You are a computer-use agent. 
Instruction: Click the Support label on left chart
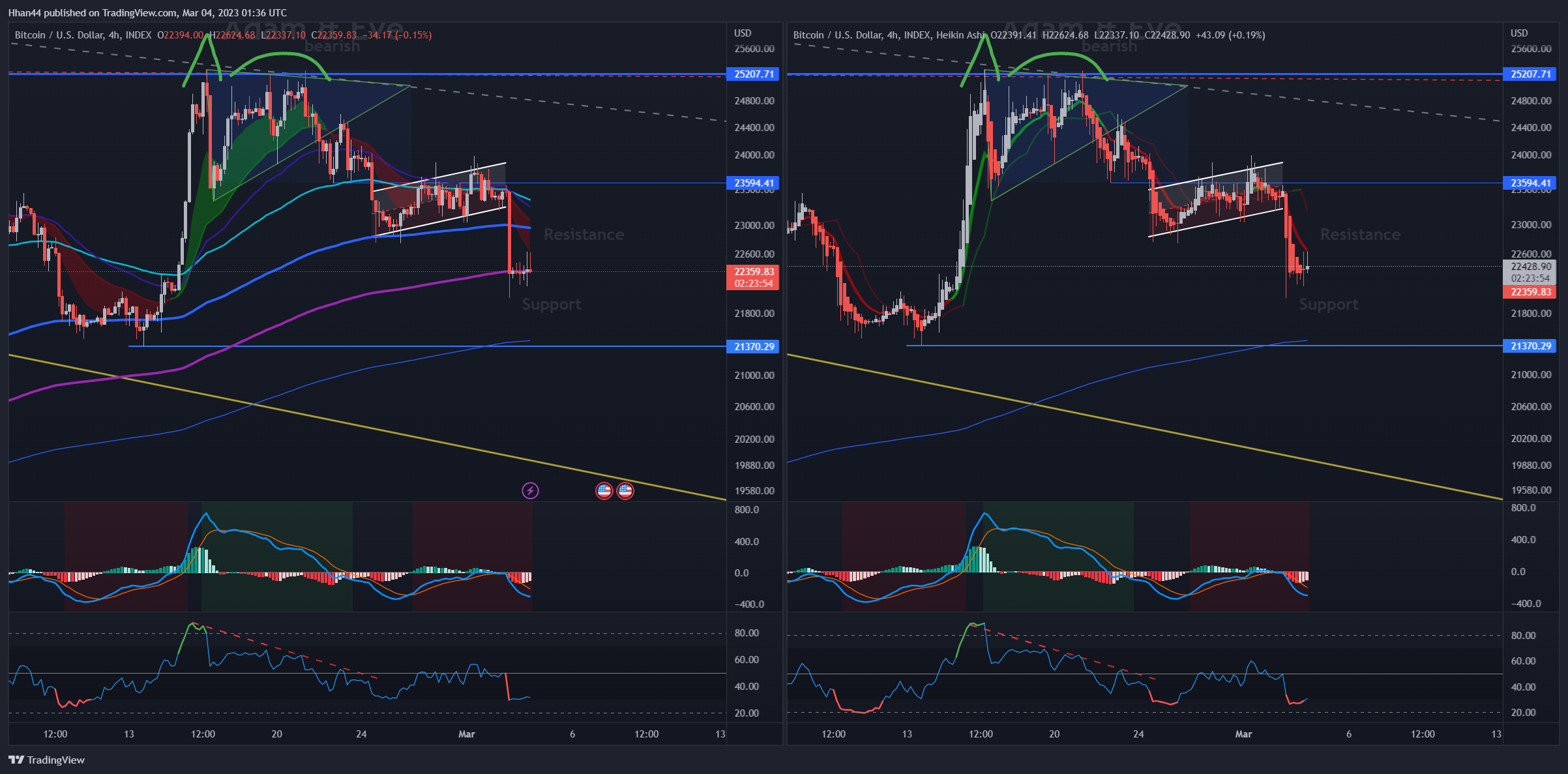click(552, 305)
